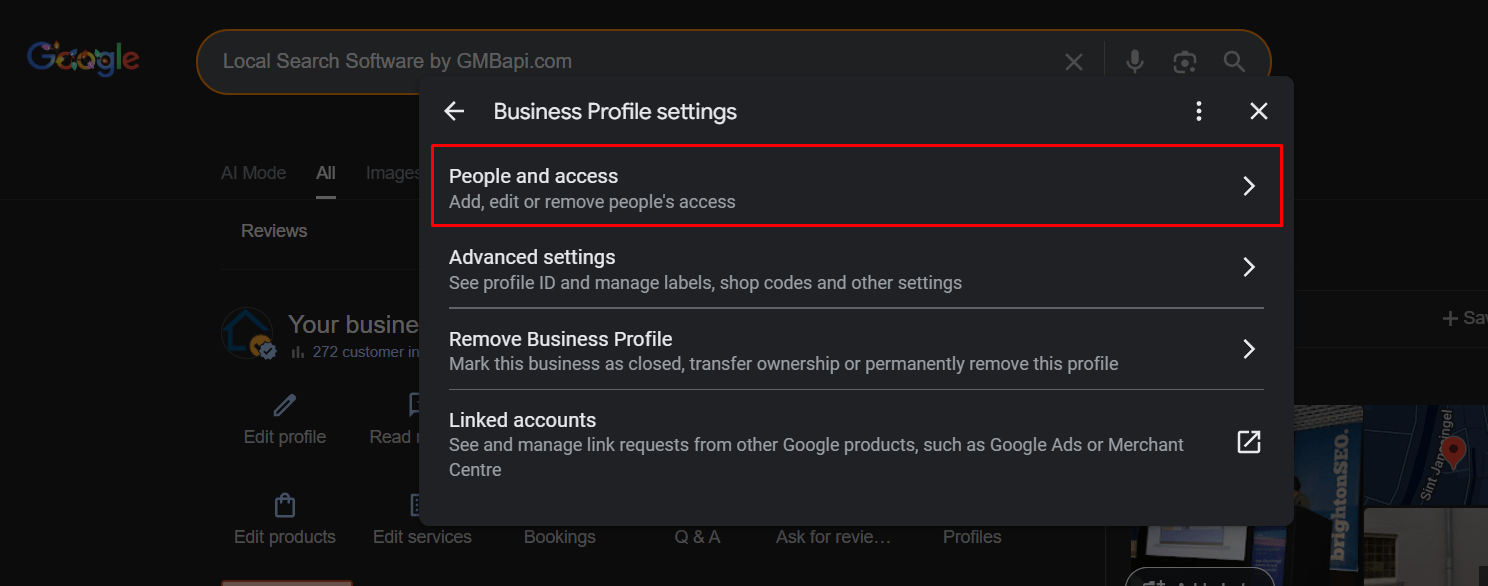Expand Advanced settings chevron
Screen dimensions: 1488x586
point(1249,267)
